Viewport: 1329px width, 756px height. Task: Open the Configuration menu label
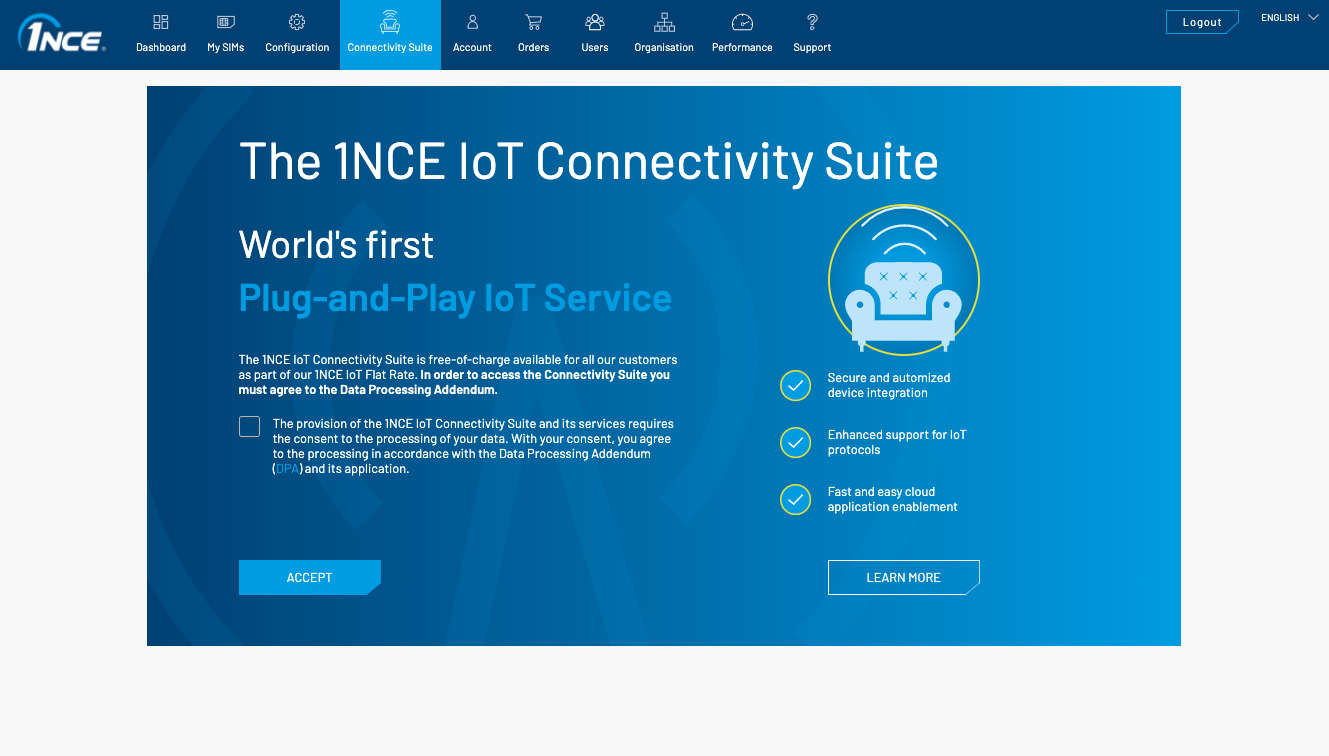(x=297, y=47)
